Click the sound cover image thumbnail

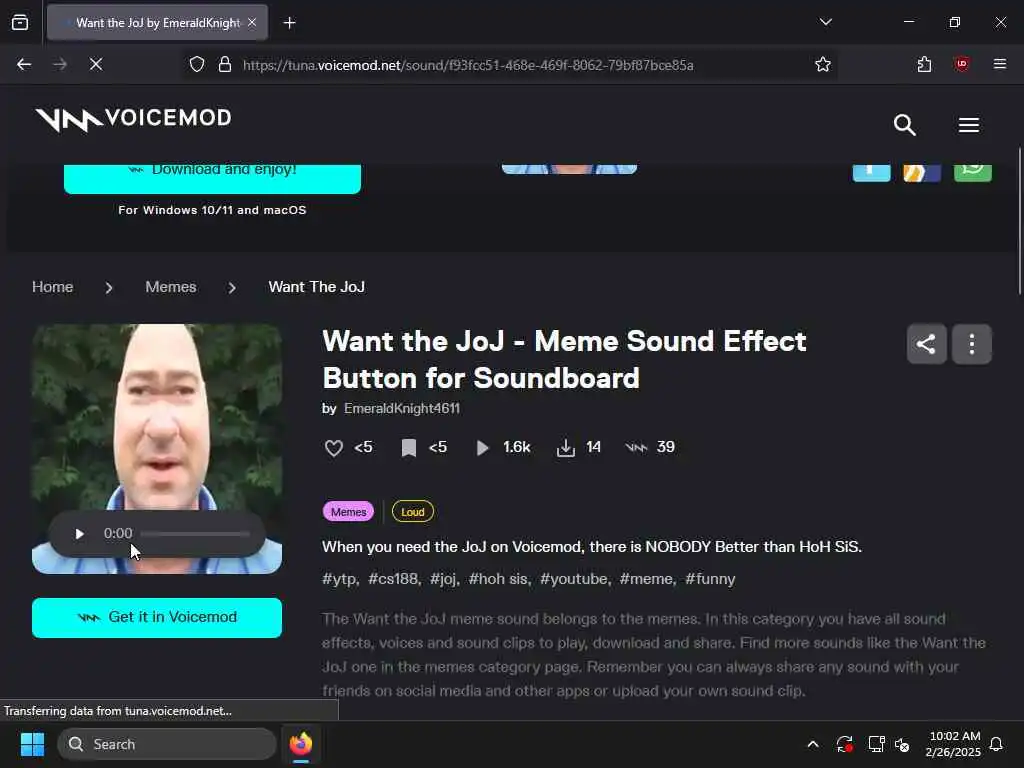tap(157, 449)
